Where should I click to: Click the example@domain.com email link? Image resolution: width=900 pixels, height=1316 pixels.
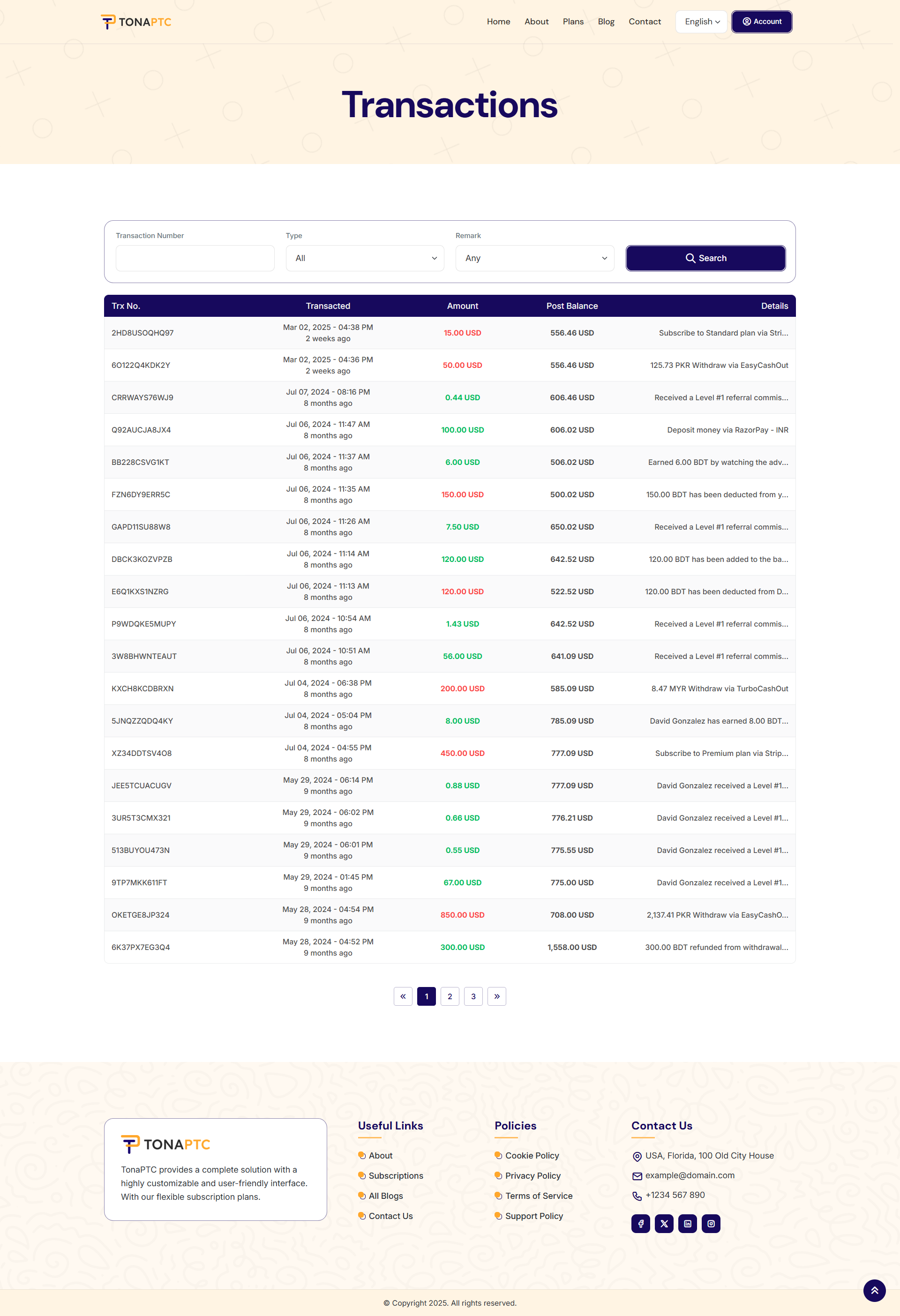click(x=690, y=1175)
